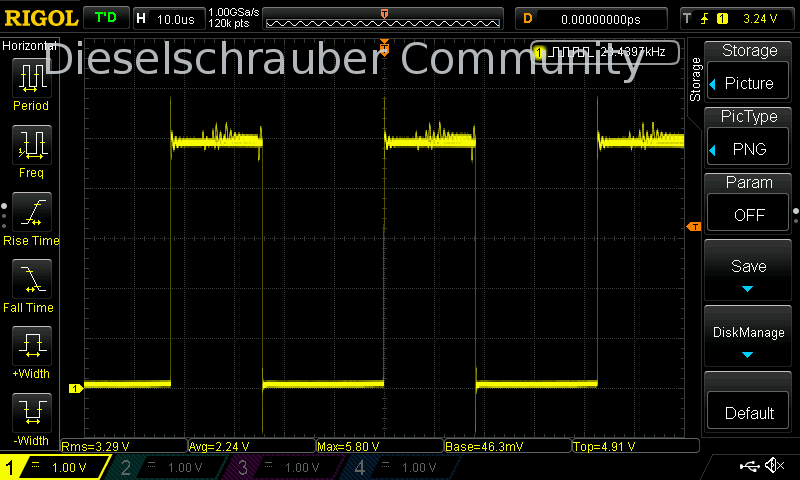Open the DiskManage menu
The width and height of the screenshot is (800, 480).
coord(748,337)
